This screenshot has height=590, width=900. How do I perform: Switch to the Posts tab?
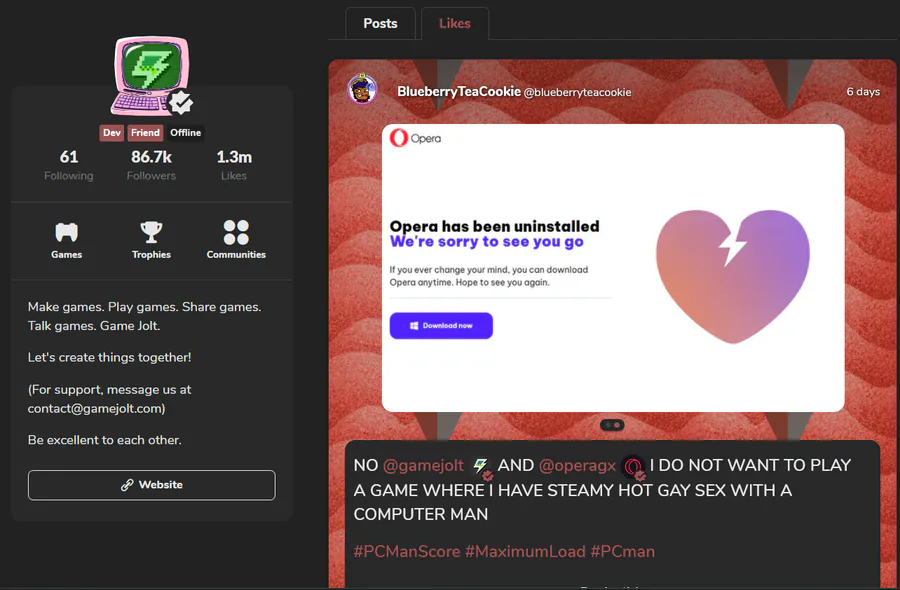coord(380,24)
